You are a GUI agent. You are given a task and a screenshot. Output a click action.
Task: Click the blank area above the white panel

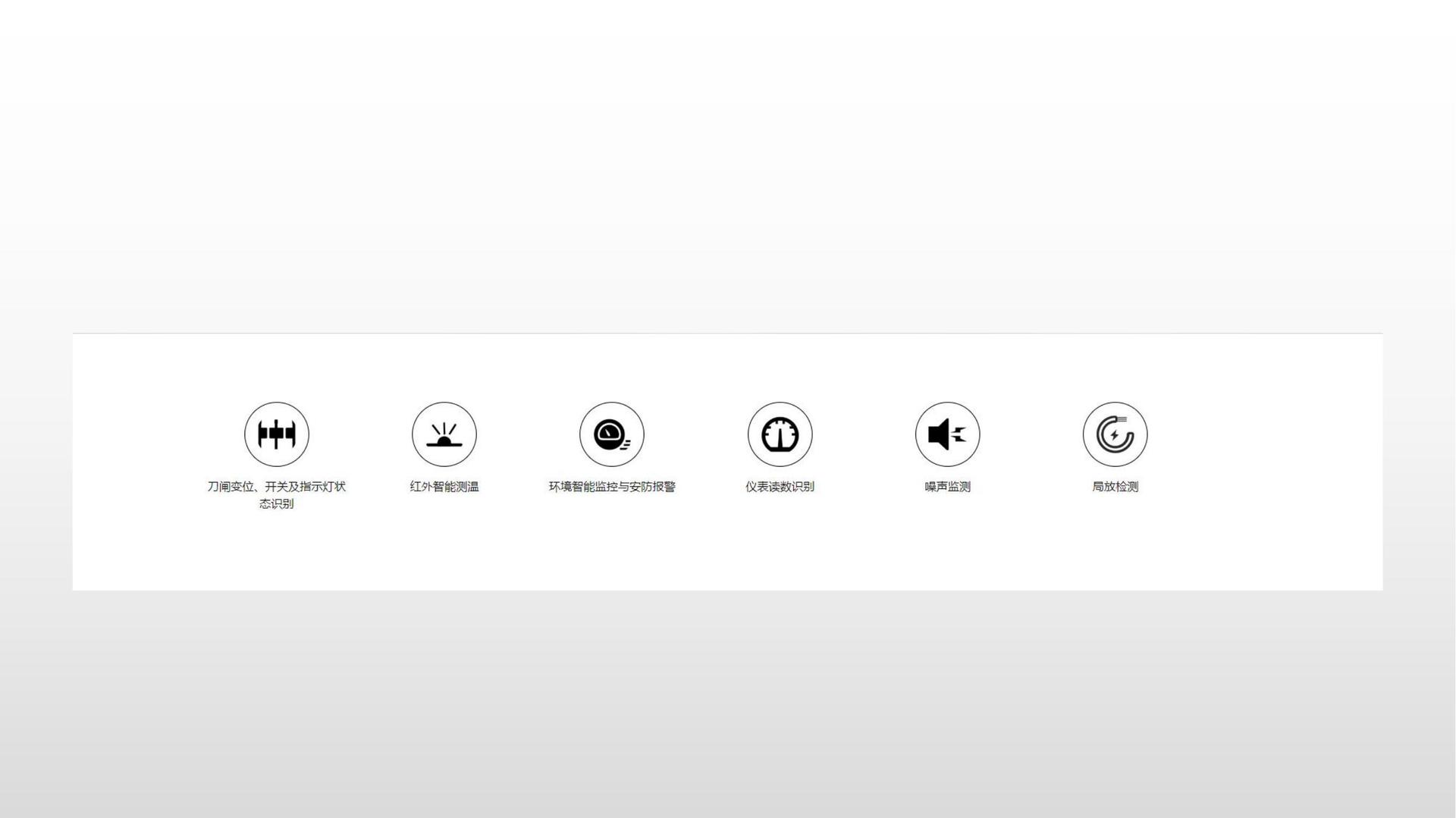727,165
